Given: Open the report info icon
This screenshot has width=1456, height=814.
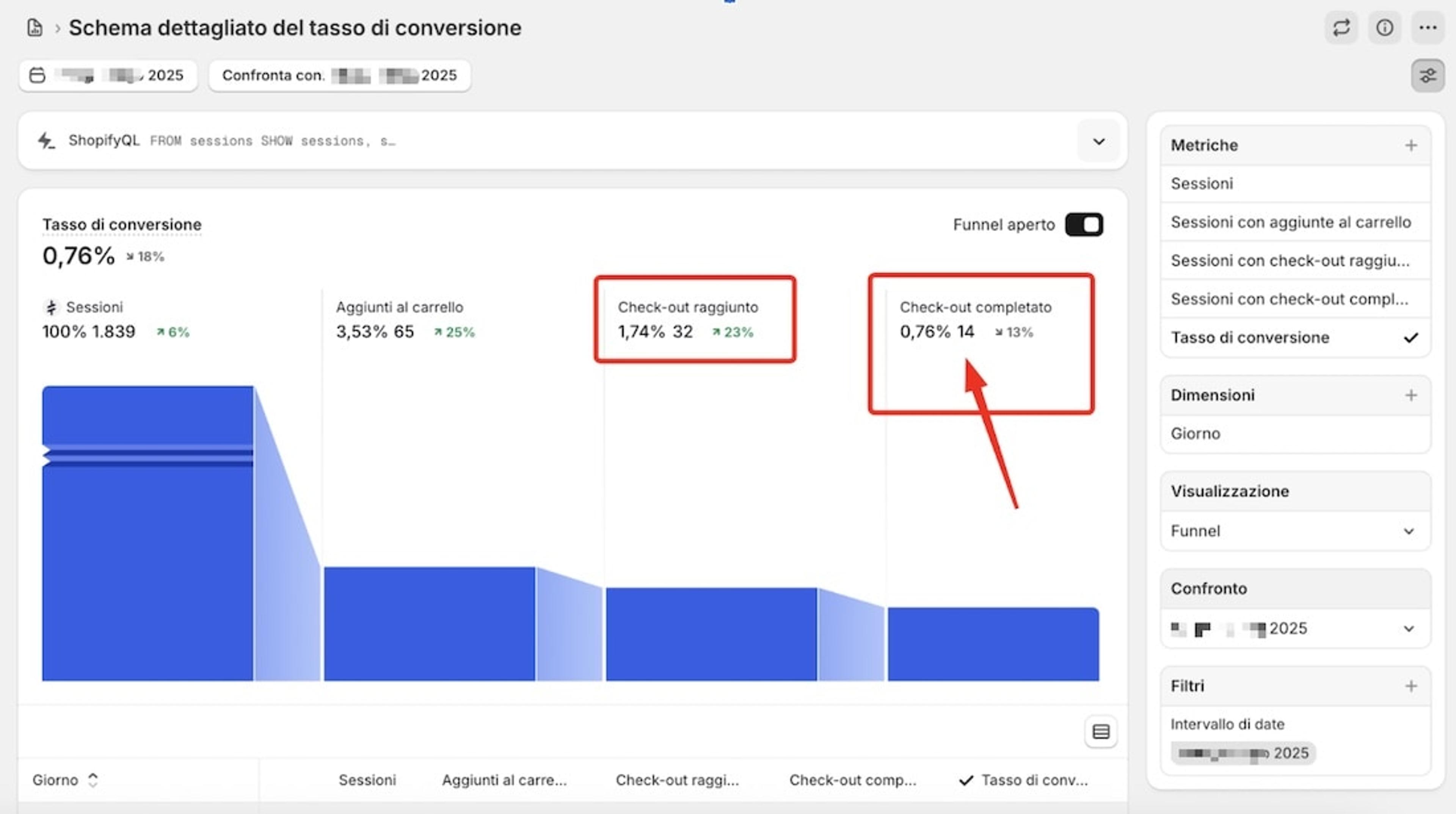Looking at the screenshot, I should (x=1385, y=27).
